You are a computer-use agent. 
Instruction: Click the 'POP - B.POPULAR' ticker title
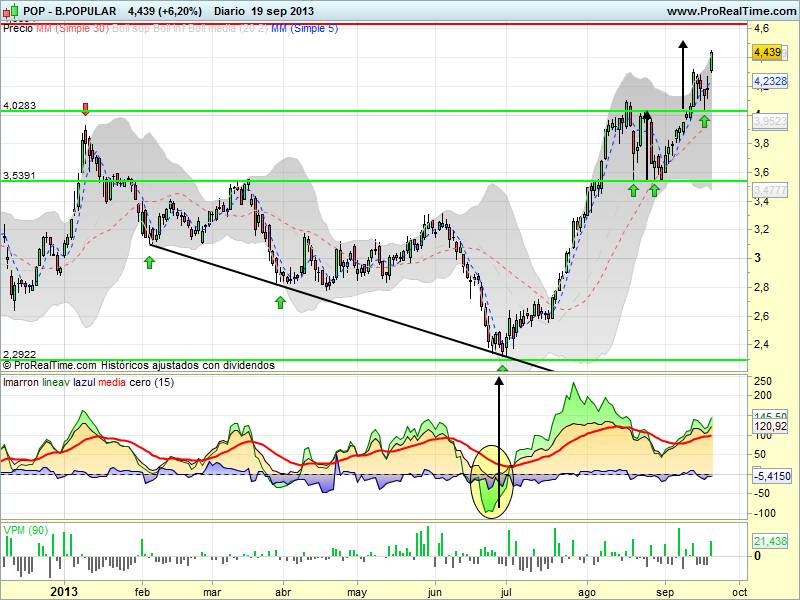click(69, 11)
